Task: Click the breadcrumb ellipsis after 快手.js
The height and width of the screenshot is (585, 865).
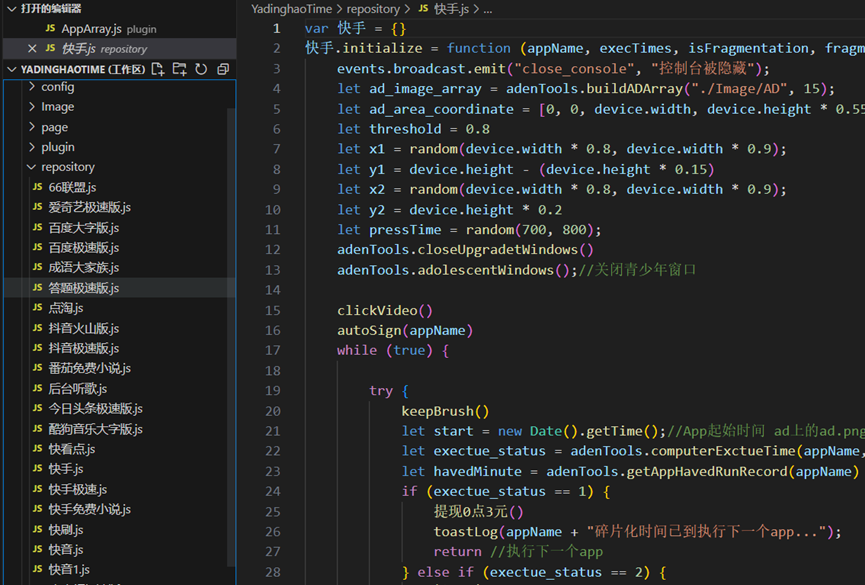Action: click(487, 9)
